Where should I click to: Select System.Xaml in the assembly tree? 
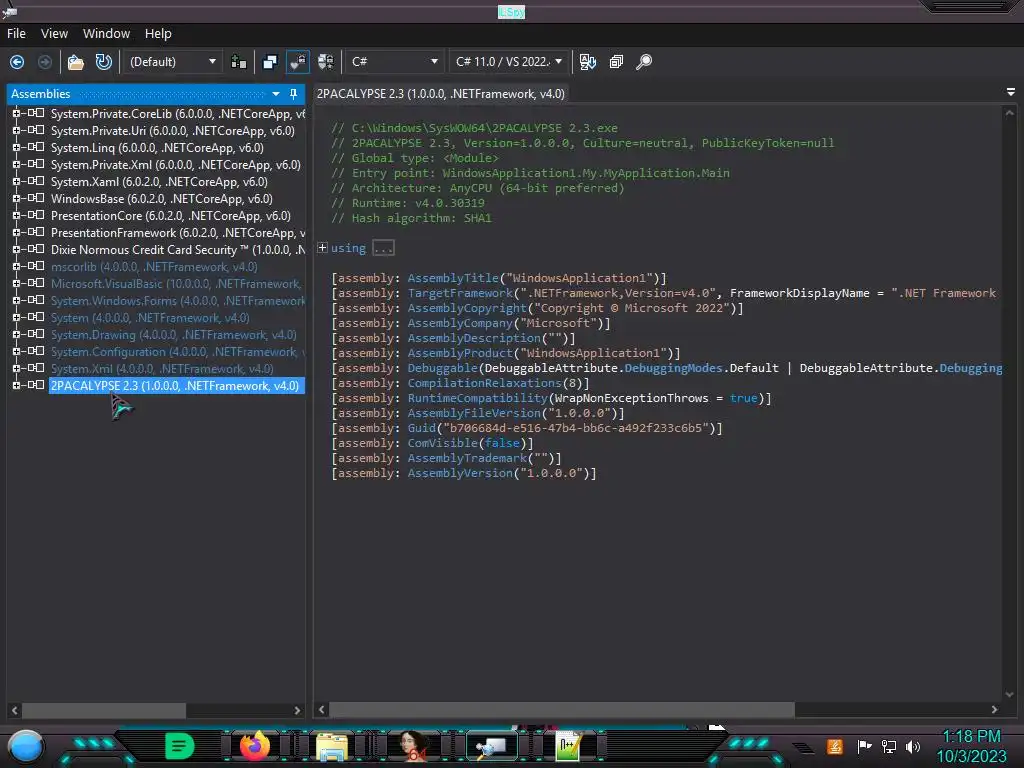pyautogui.click(x=159, y=182)
